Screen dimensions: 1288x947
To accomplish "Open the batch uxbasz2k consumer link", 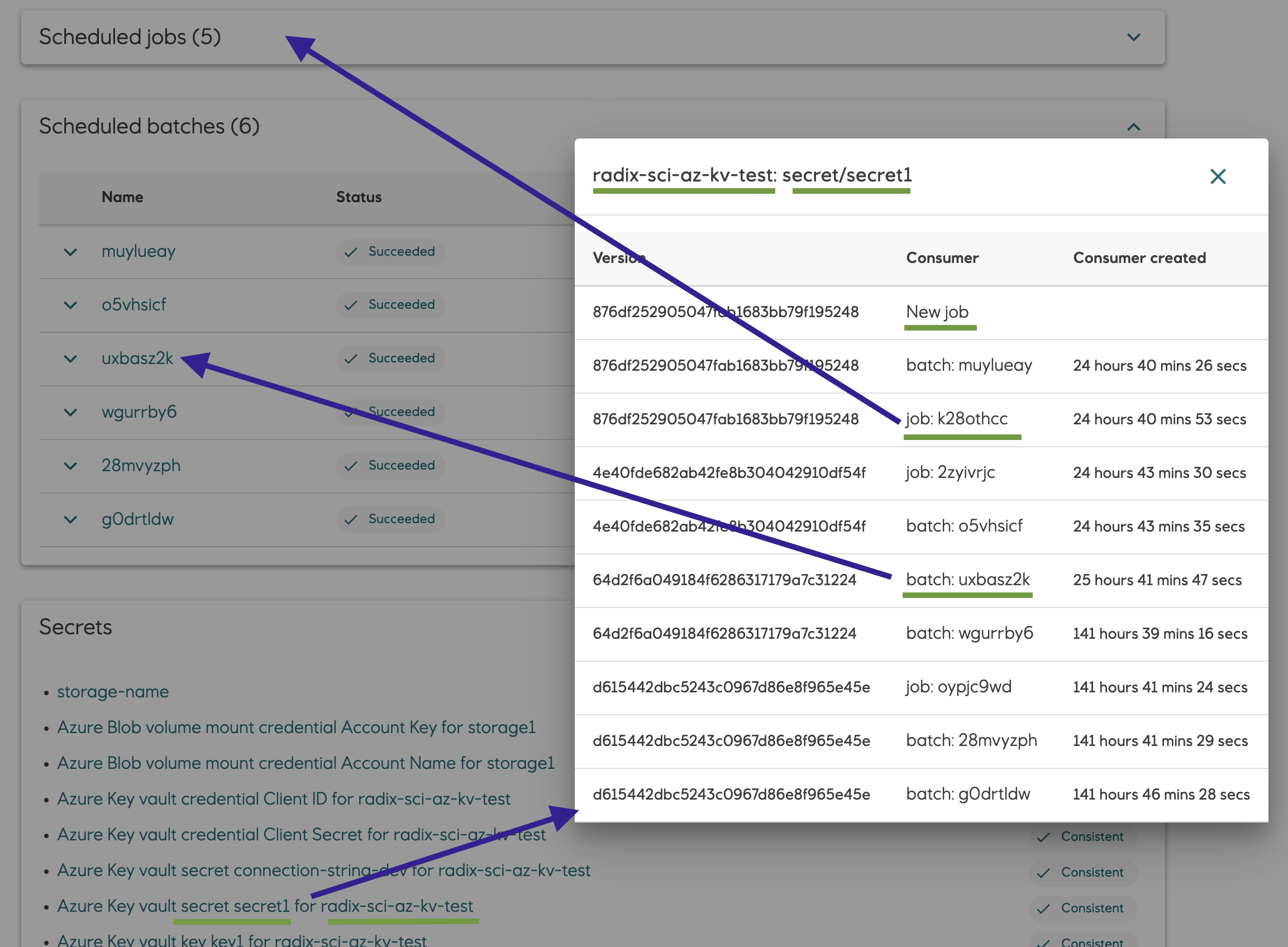I will click(967, 580).
